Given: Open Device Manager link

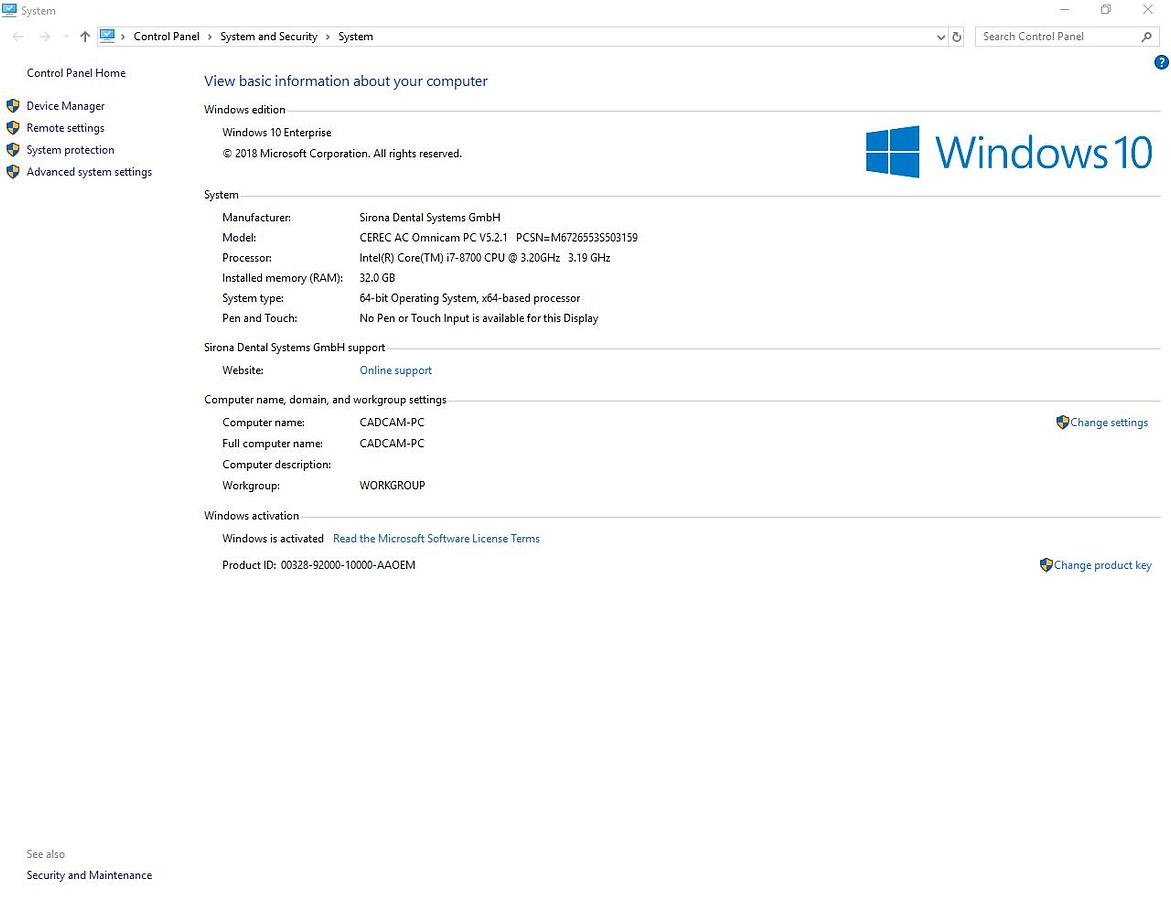Looking at the screenshot, I should tap(66, 106).
